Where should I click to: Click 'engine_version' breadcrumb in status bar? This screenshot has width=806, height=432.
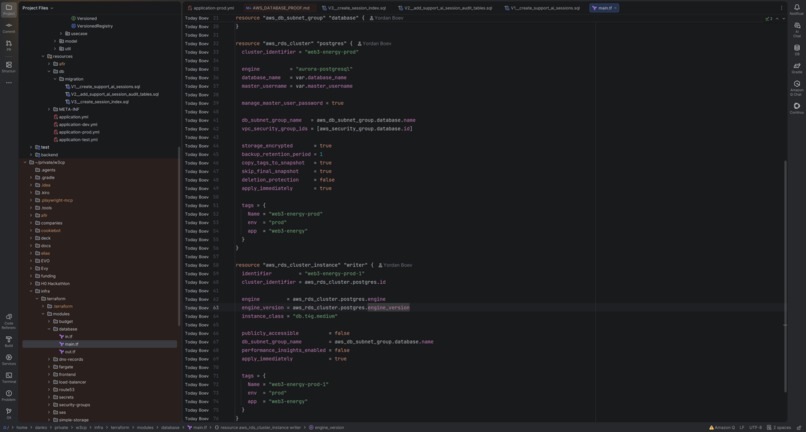[326, 427]
